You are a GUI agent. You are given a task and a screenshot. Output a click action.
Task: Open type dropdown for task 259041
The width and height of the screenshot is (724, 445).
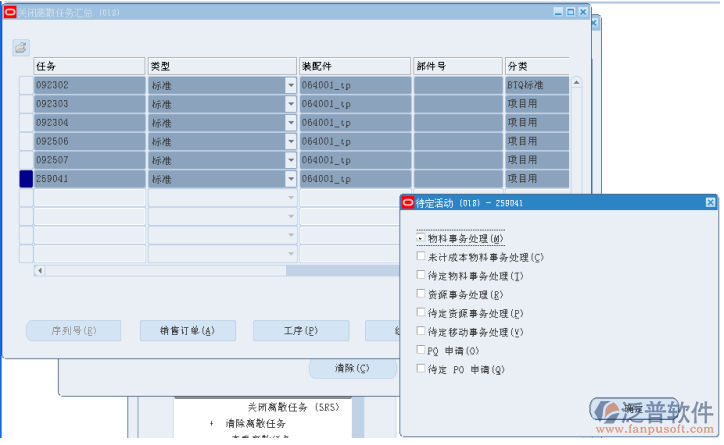click(291, 179)
